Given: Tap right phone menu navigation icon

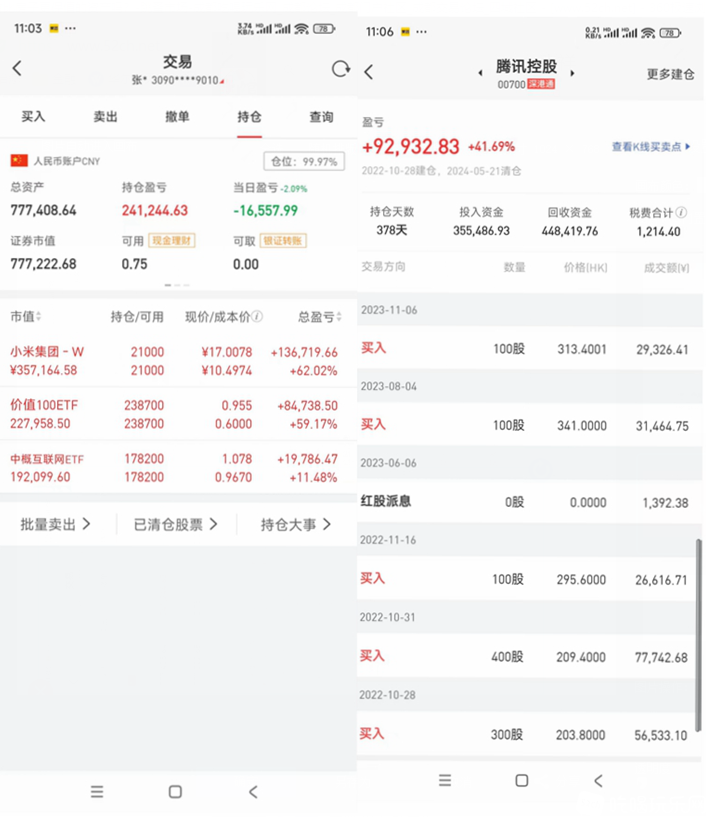Looking at the screenshot, I should coord(445,780).
